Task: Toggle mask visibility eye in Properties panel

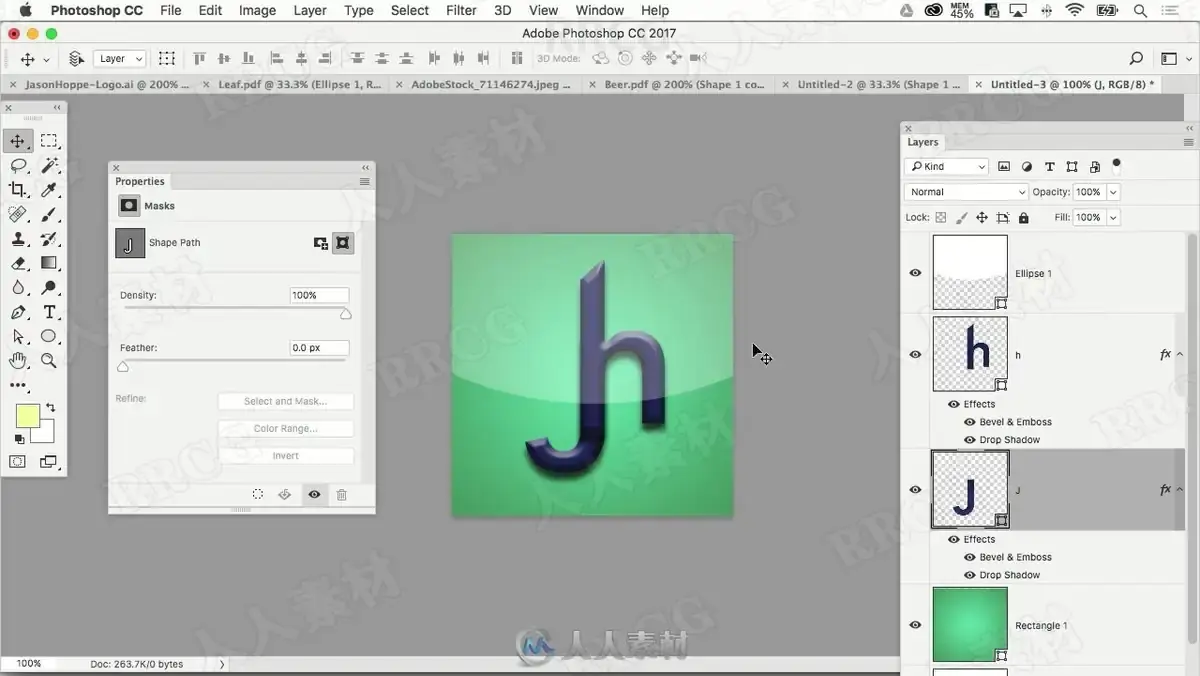Action: (314, 494)
